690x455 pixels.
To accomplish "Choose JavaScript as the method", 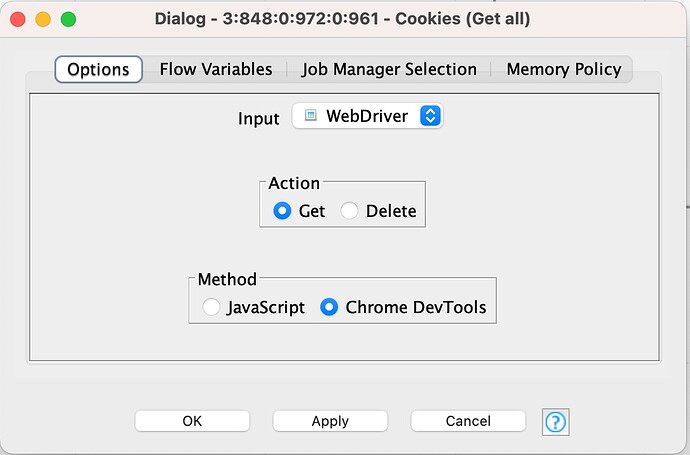I will pyautogui.click(x=211, y=307).
